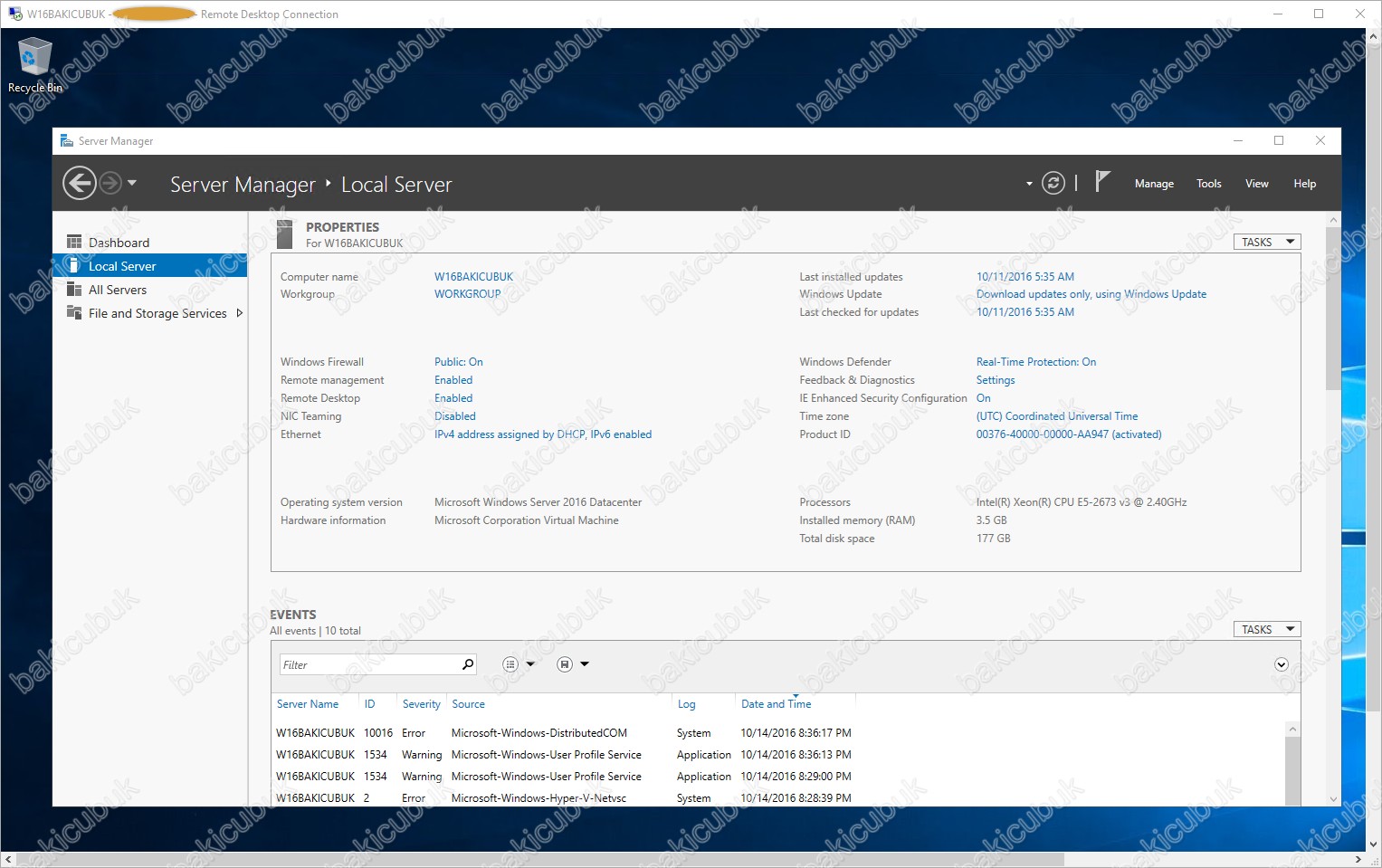This screenshot has height=868, width=1382.
Task: Click IE Enhanced Security Configuration On link
Action: [984, 398]
